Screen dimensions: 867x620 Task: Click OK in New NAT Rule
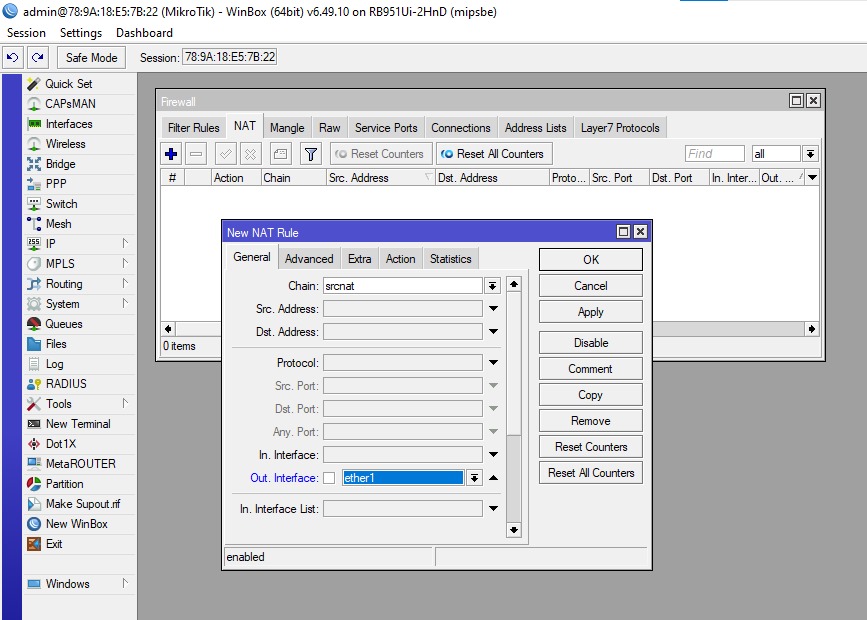coord(591,259)
